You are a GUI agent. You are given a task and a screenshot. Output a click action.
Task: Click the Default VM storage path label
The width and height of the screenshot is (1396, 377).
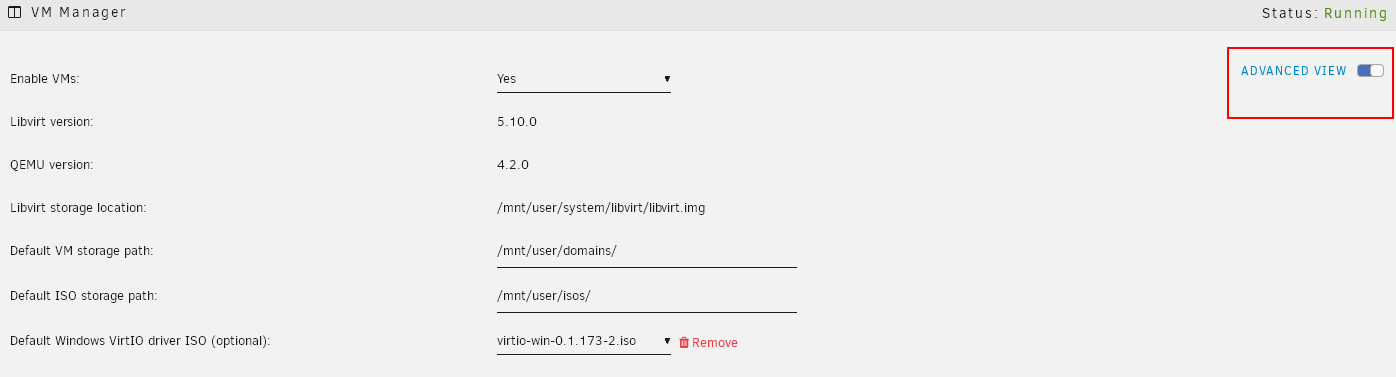[x=81, y=251]
